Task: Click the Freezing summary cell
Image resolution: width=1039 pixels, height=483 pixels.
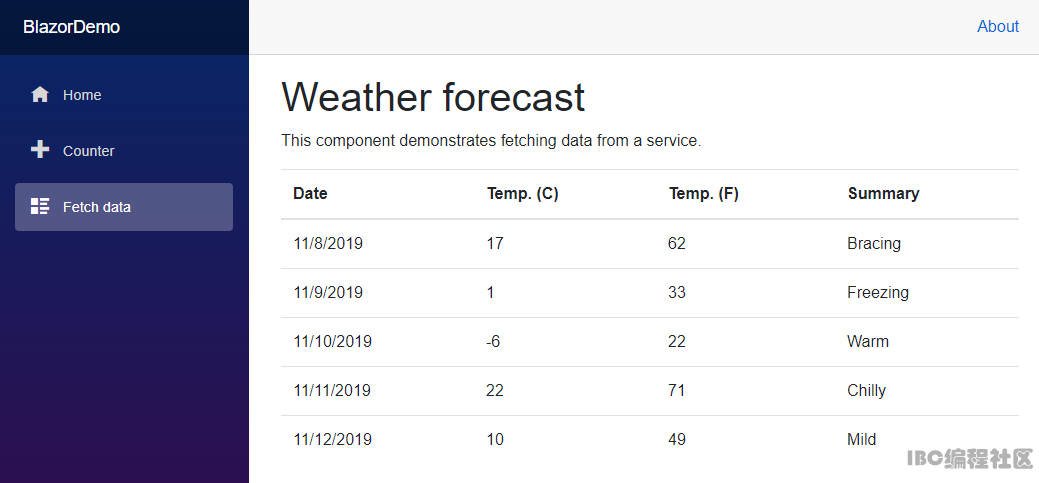Action: tap(878, 292)
